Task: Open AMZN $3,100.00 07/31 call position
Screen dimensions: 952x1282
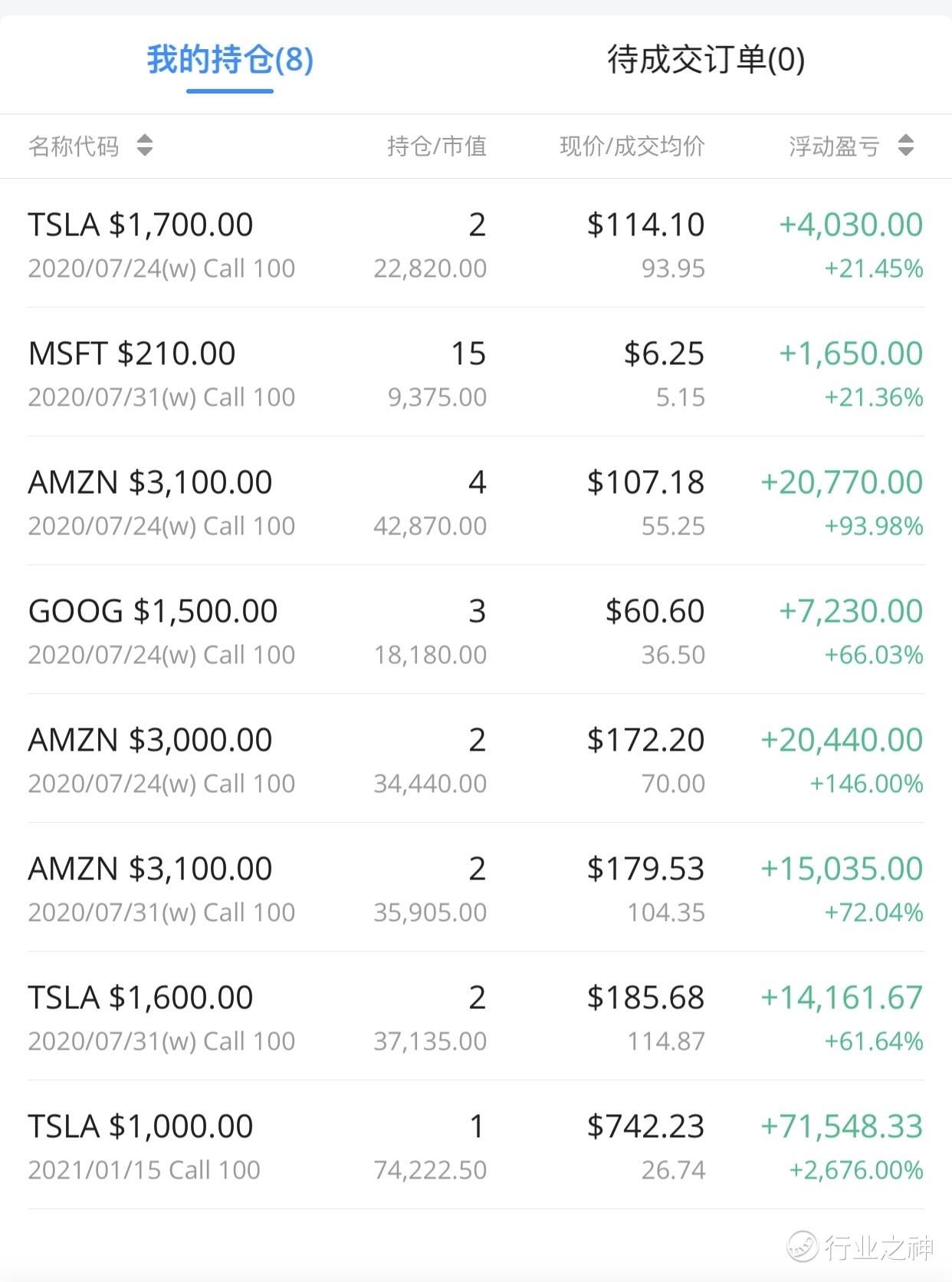Action: (475, 888)
